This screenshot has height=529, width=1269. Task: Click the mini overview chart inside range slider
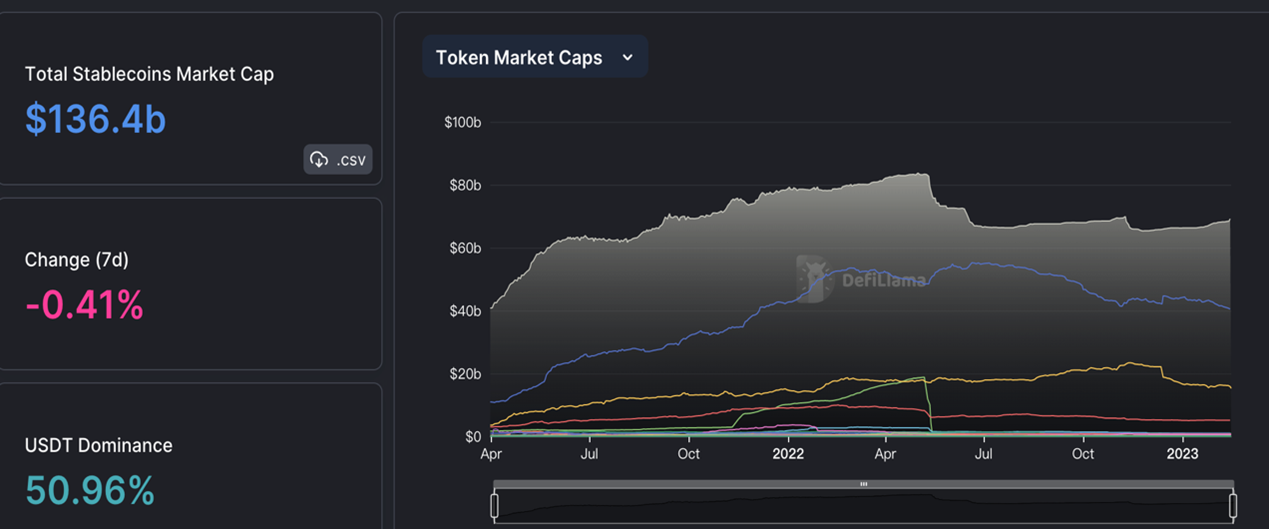point(864,506)
